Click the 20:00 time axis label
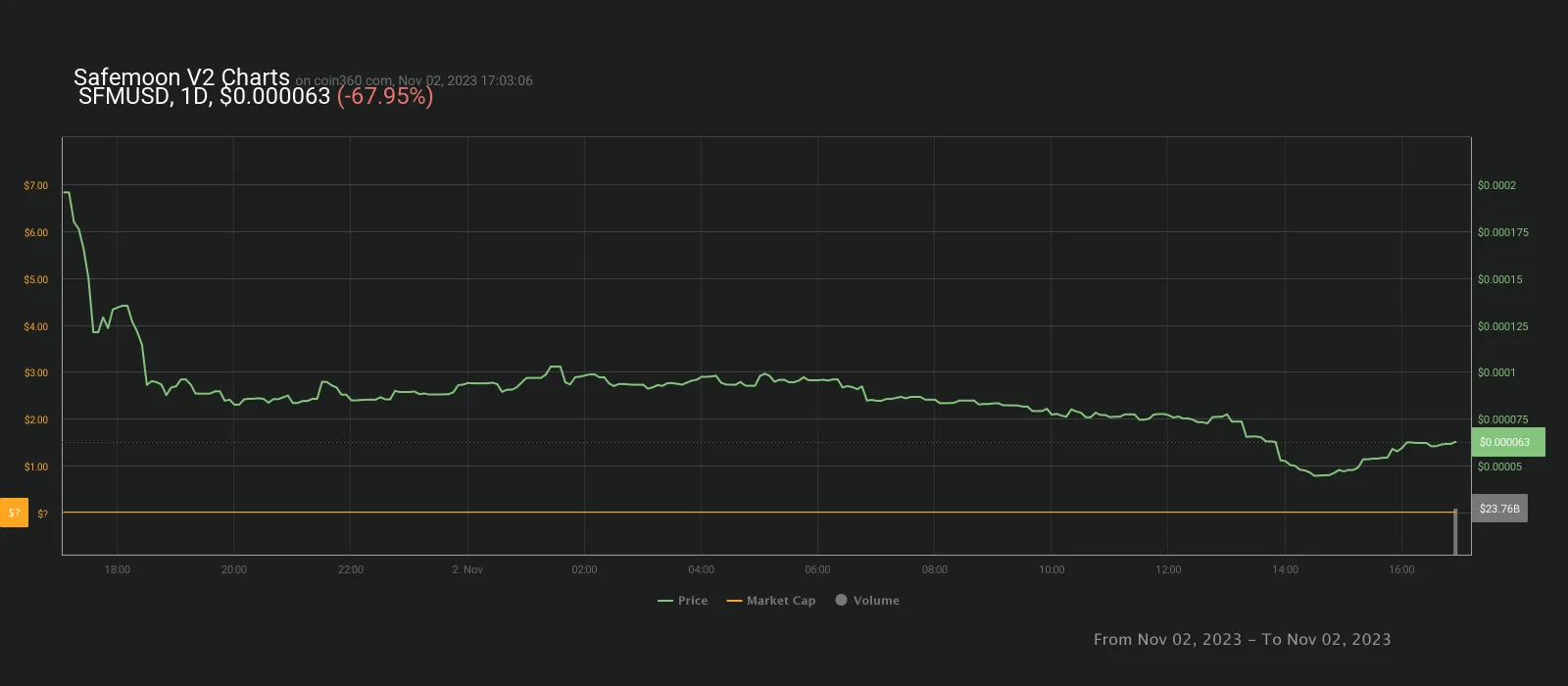This screenshot has height=686, width=1568. coord(234,569)
